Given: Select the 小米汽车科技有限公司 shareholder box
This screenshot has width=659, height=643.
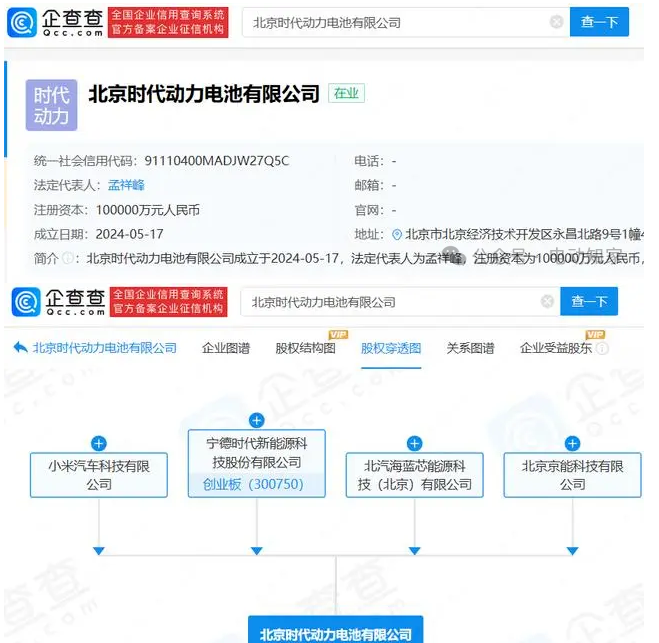Looking at the screenshot, I should pos(99,475).
